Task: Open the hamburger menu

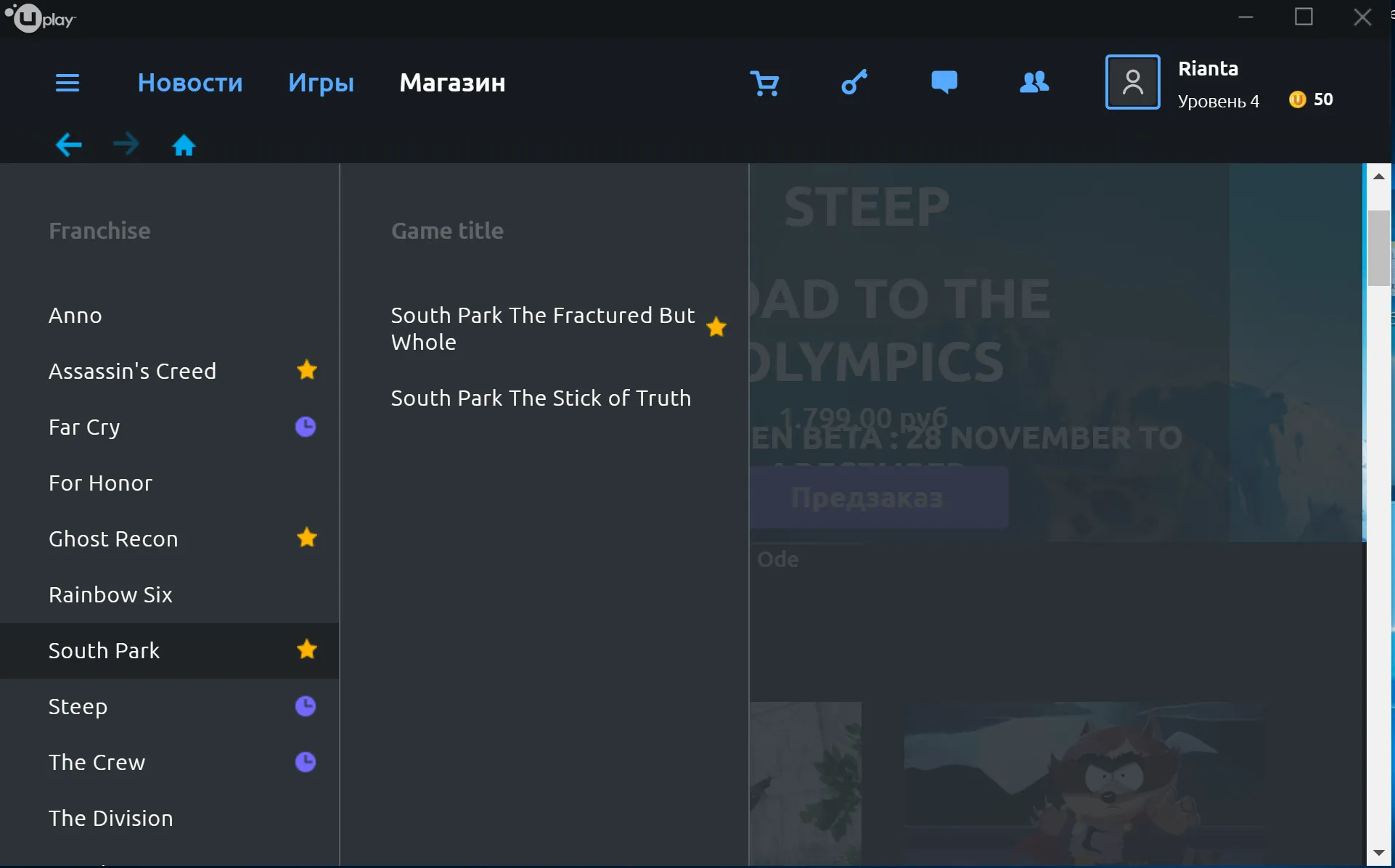Action: click(x=67, y=83)
